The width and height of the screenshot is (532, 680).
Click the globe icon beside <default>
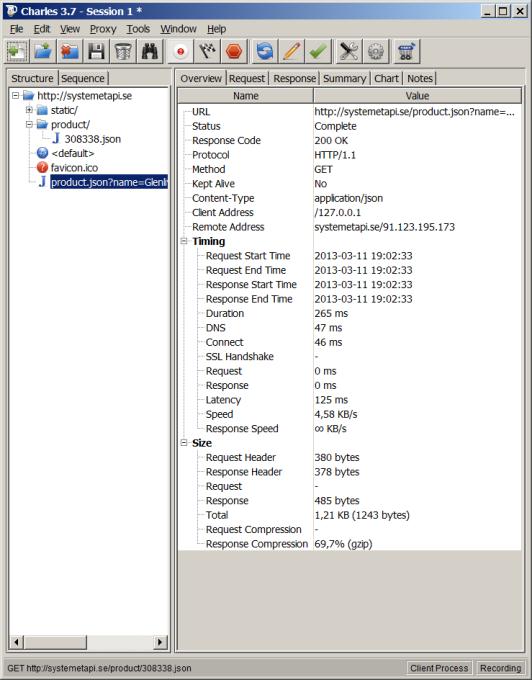click(42, 153)
